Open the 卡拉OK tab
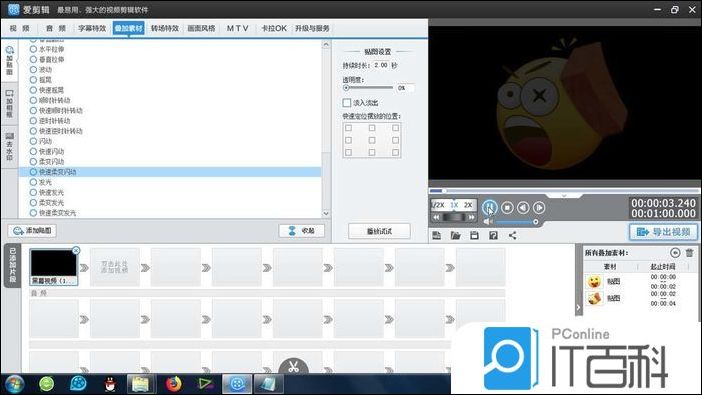The image size is (702, 395). (274, 28)
